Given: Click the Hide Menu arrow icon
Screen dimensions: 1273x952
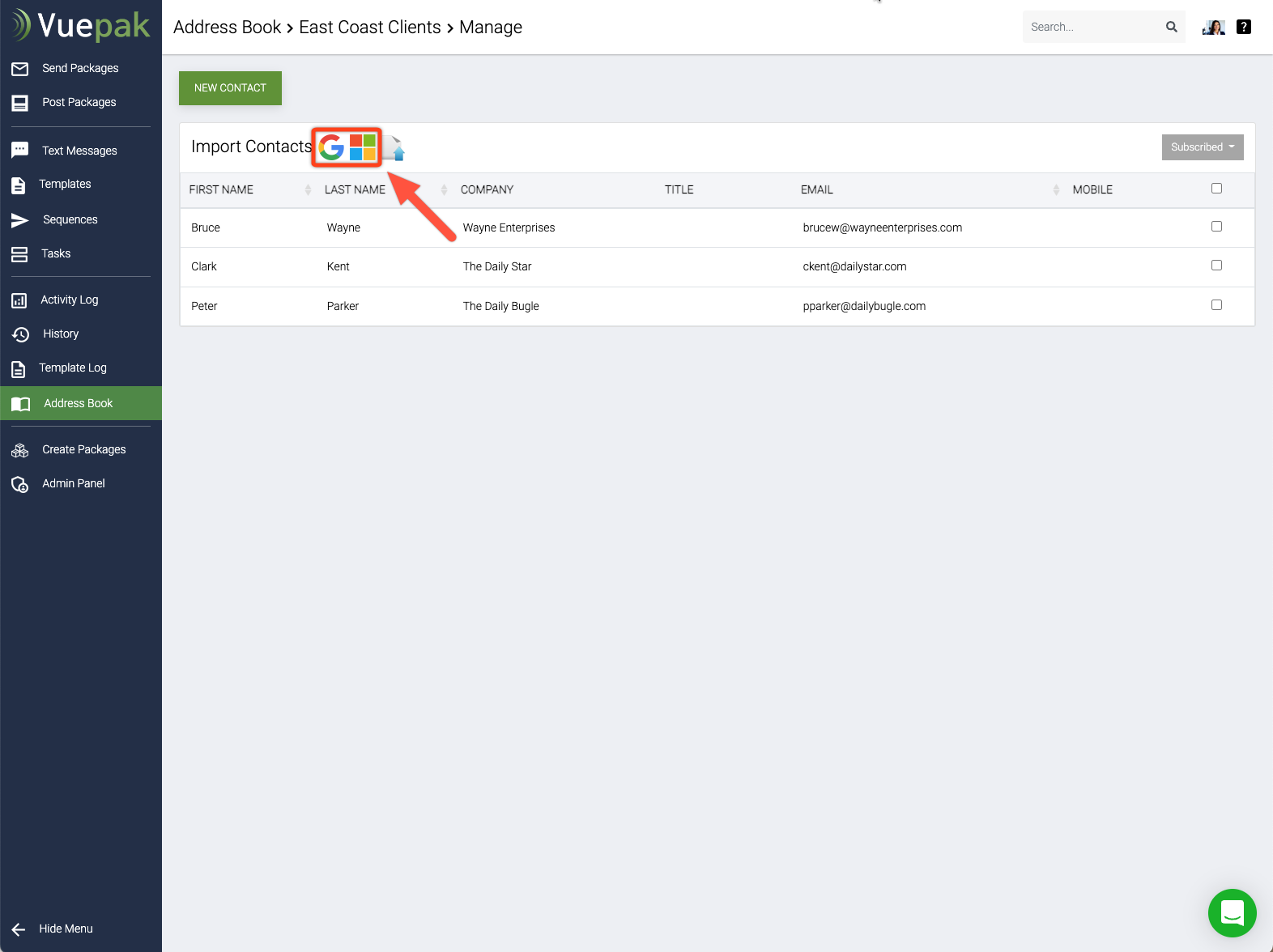Looking at the screenshot, I should [x=19, y=929].
